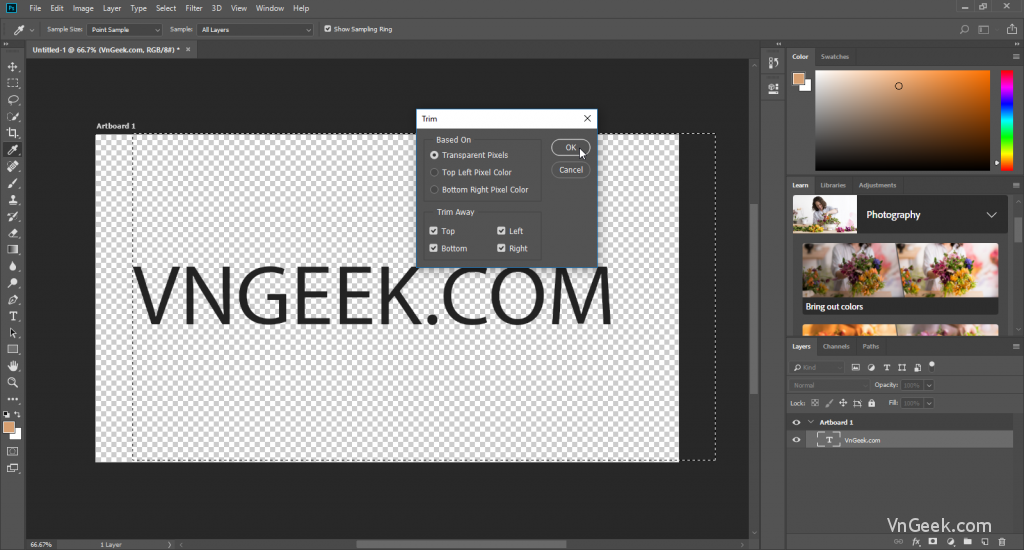Close the Untitled-1 document tab
Image resolution: width=1024 pixels, height=550 pixels.
(188, 50)
